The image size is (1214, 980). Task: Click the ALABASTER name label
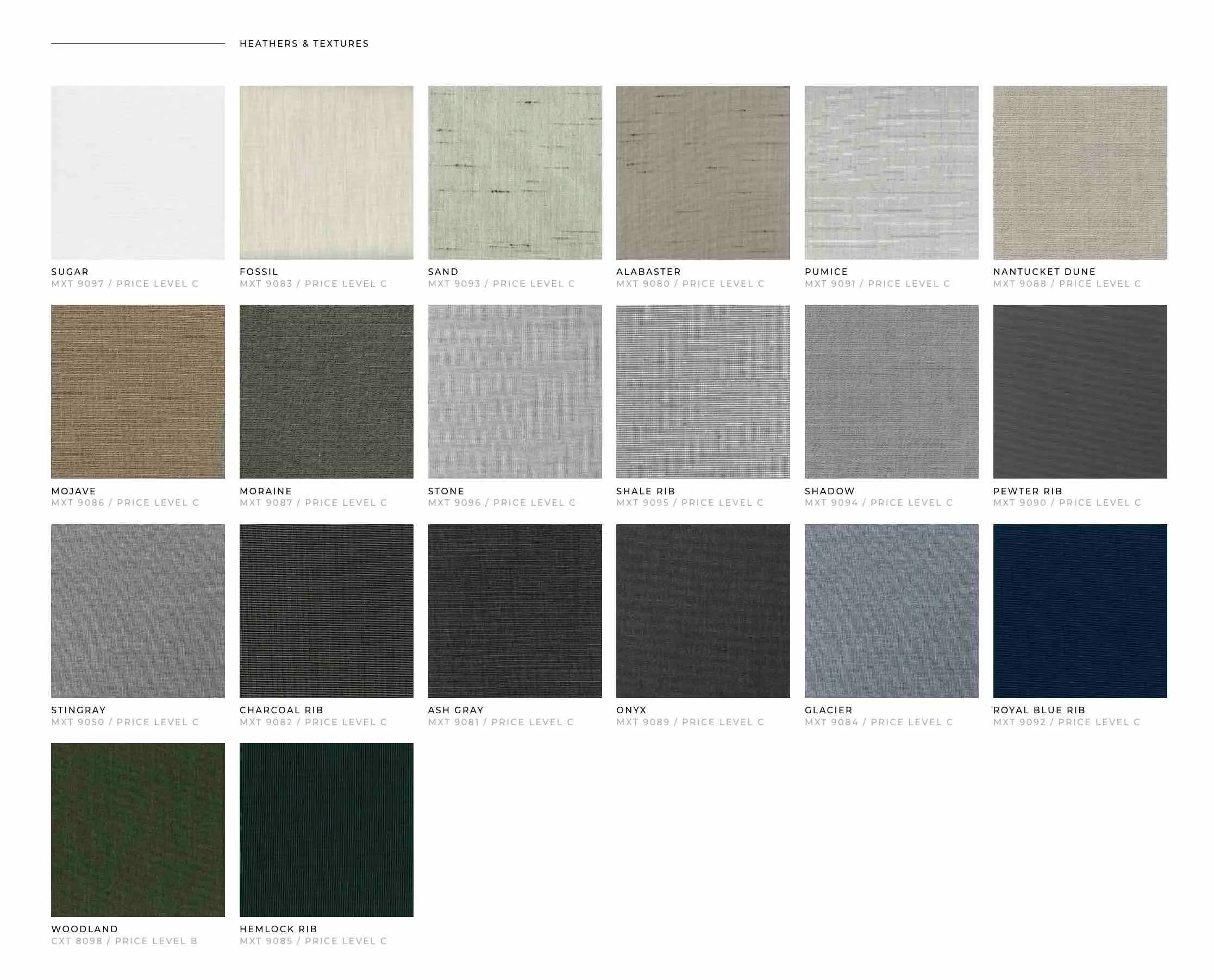pyautogui.click(x=648, y=272)
